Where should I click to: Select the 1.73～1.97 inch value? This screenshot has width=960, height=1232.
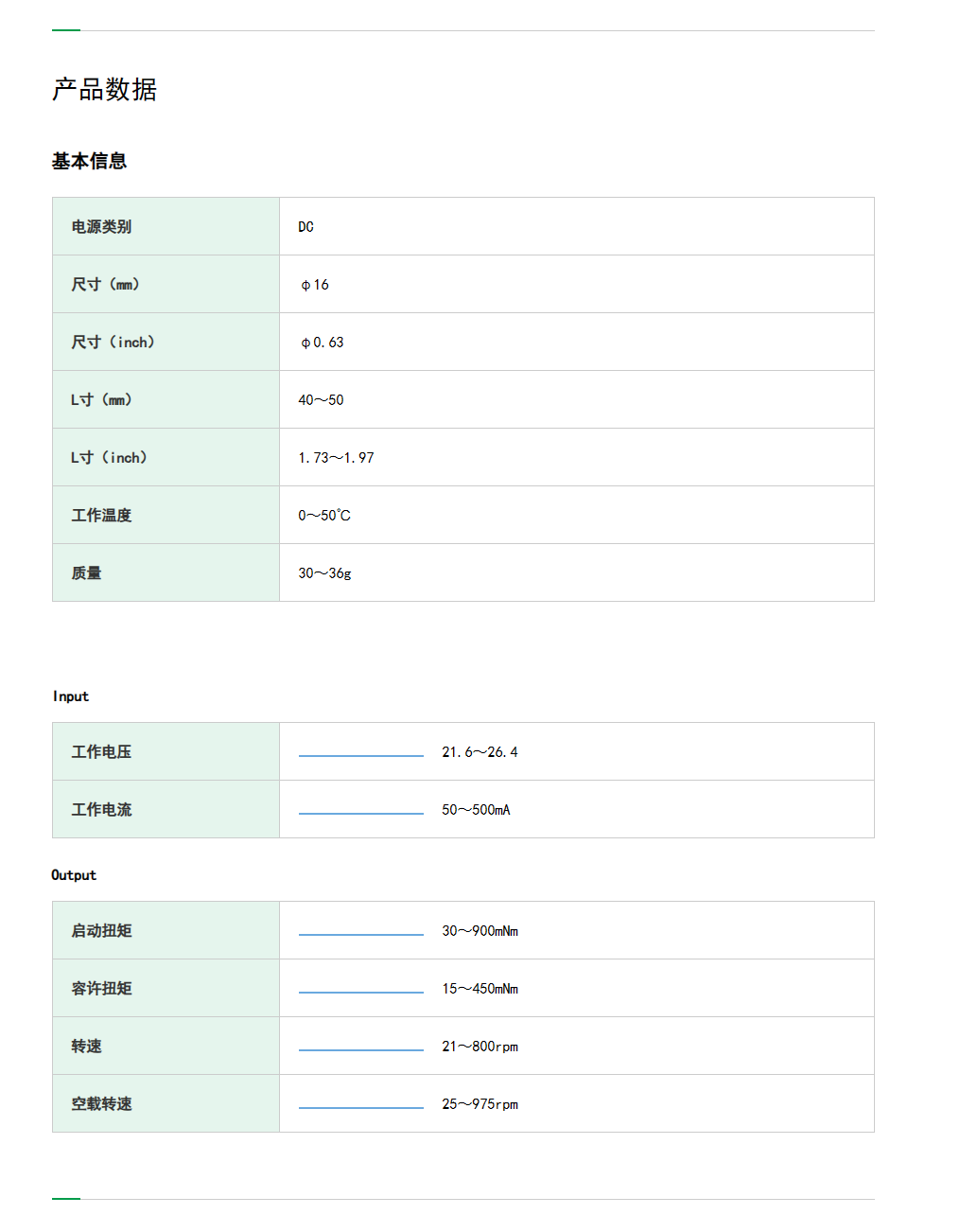336,458
